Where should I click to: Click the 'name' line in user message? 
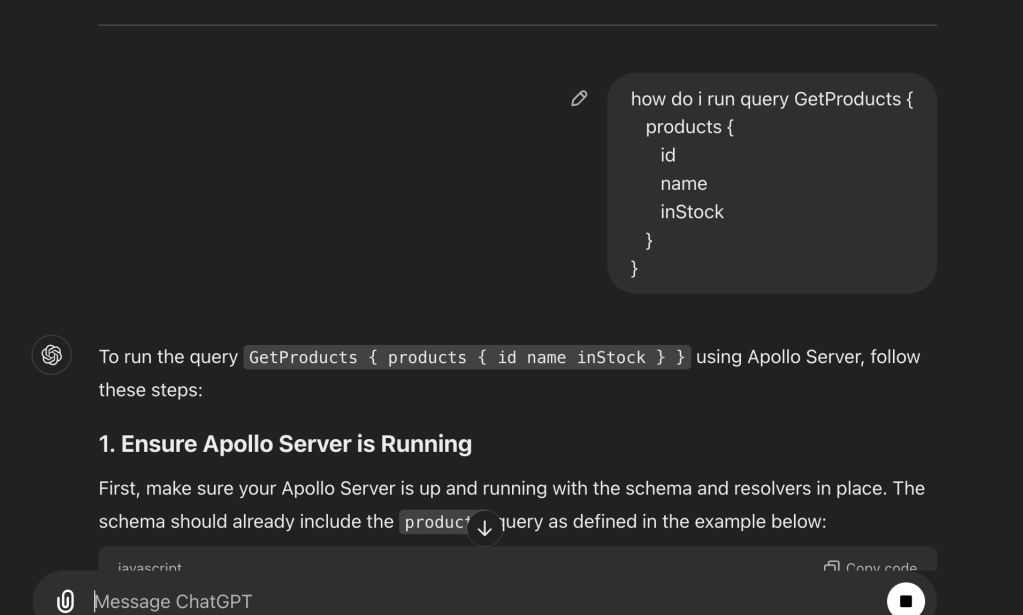pyautogui.click(x=684, y=184)
